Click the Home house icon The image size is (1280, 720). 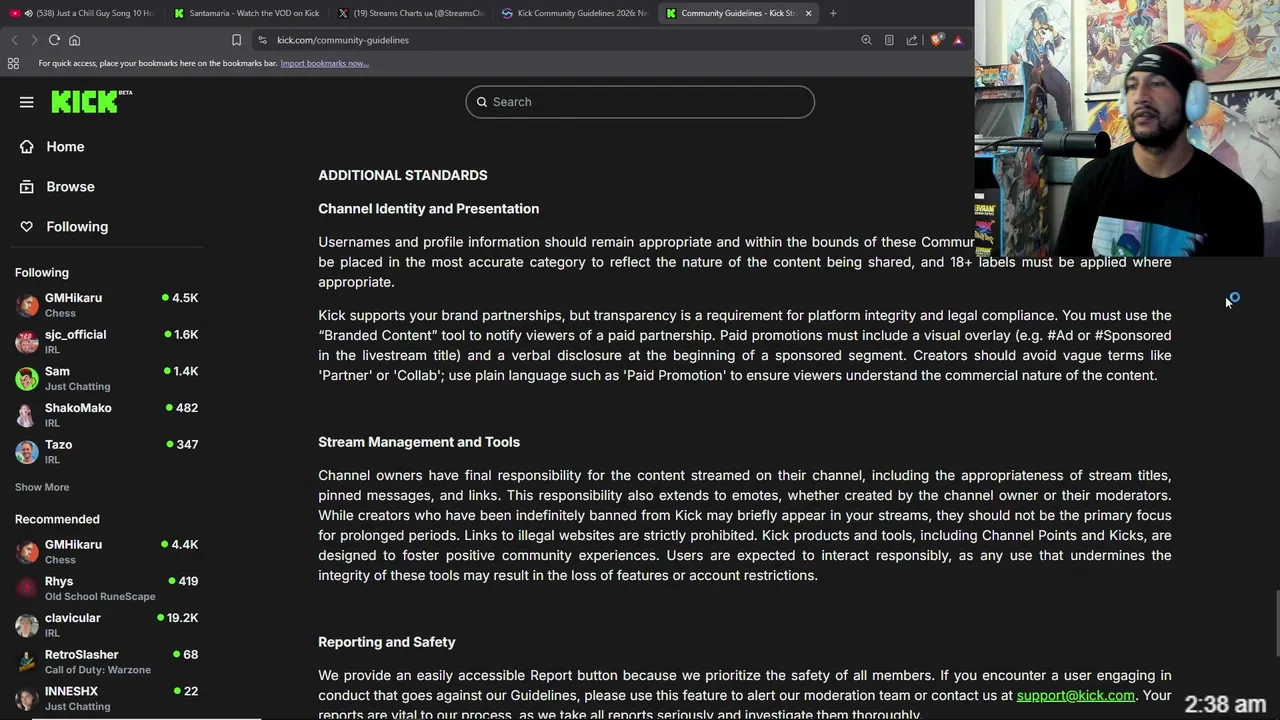click(27, 147)
